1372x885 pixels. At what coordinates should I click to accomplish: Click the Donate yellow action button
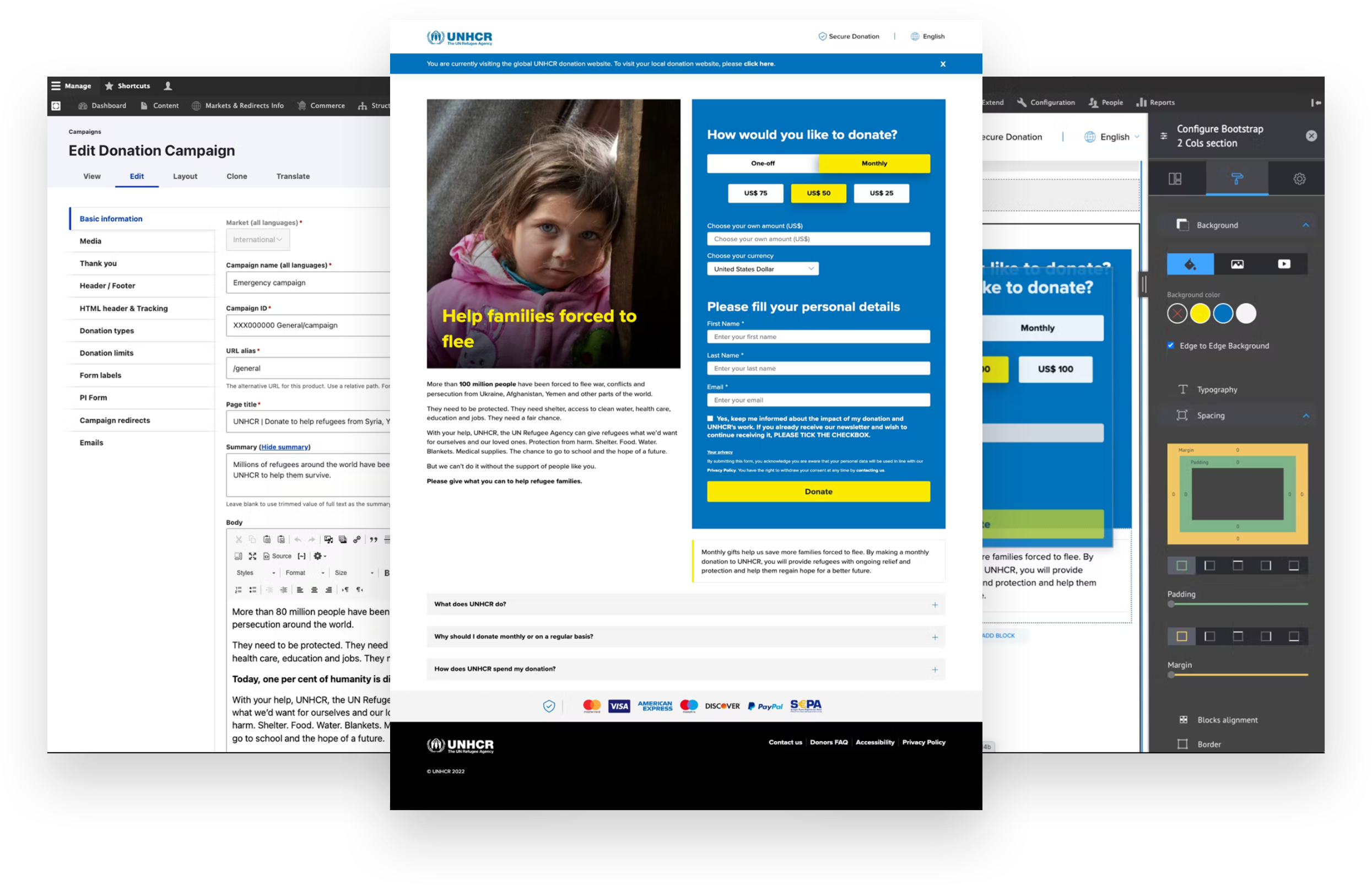(x=818, y=490)
